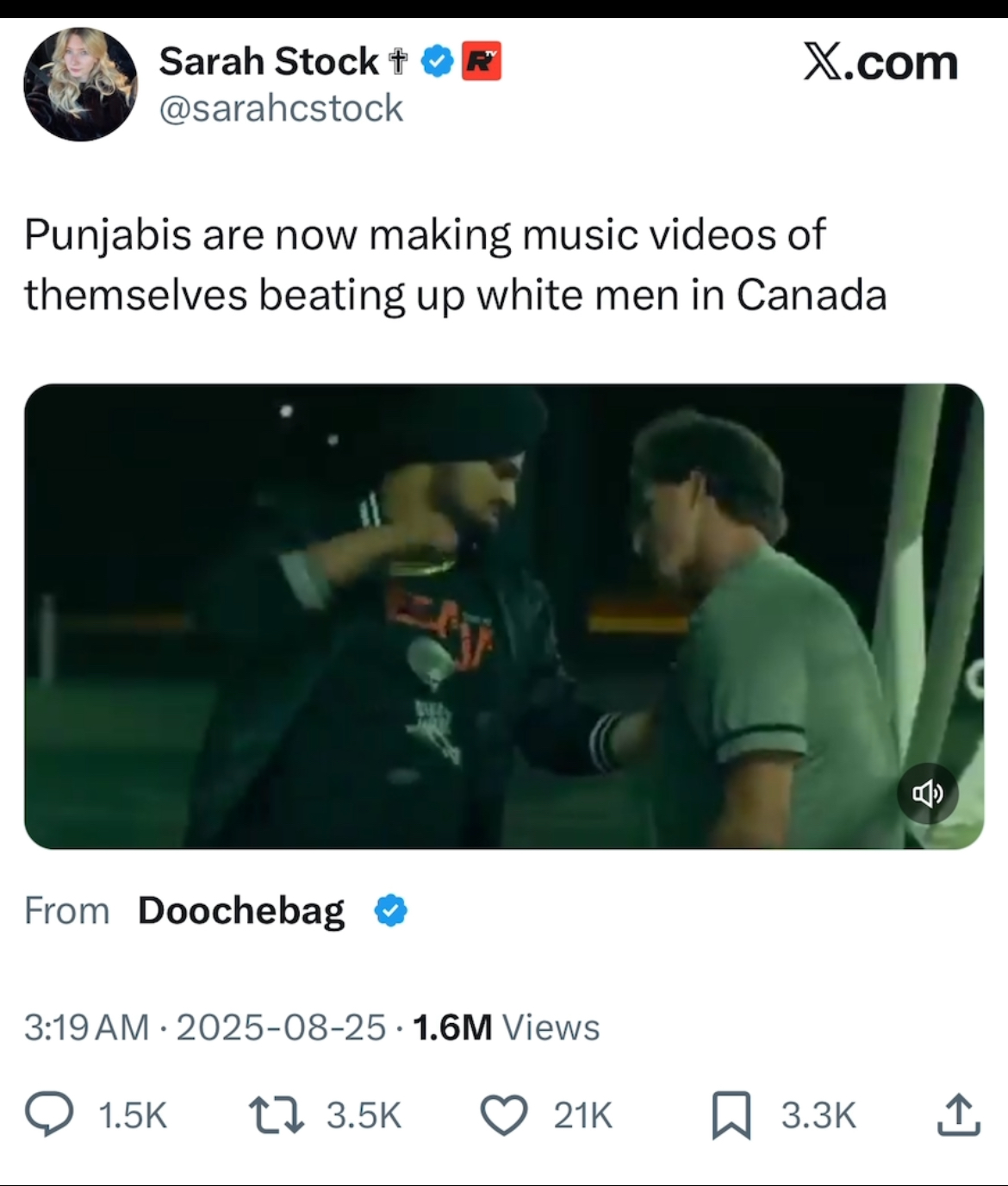Viewport: 1008px width, 1186px height.
Task: Click the 3.5K reposts count
Action: click(x=364, y=1115)
